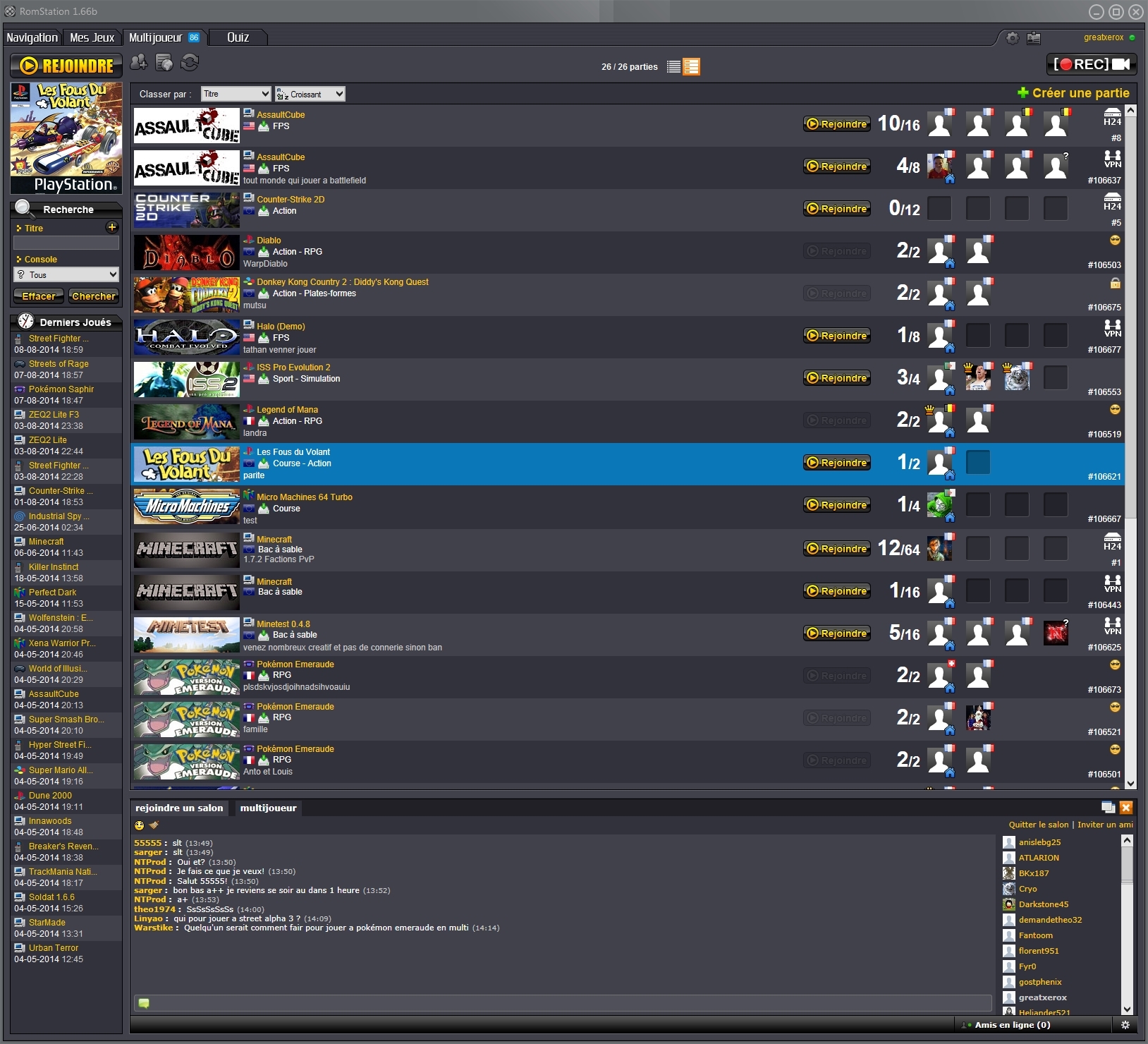Click the Legend of Mana thumbnail
The width and height of the screenshot is (1148, 1044).
click(x=187, y=422)
